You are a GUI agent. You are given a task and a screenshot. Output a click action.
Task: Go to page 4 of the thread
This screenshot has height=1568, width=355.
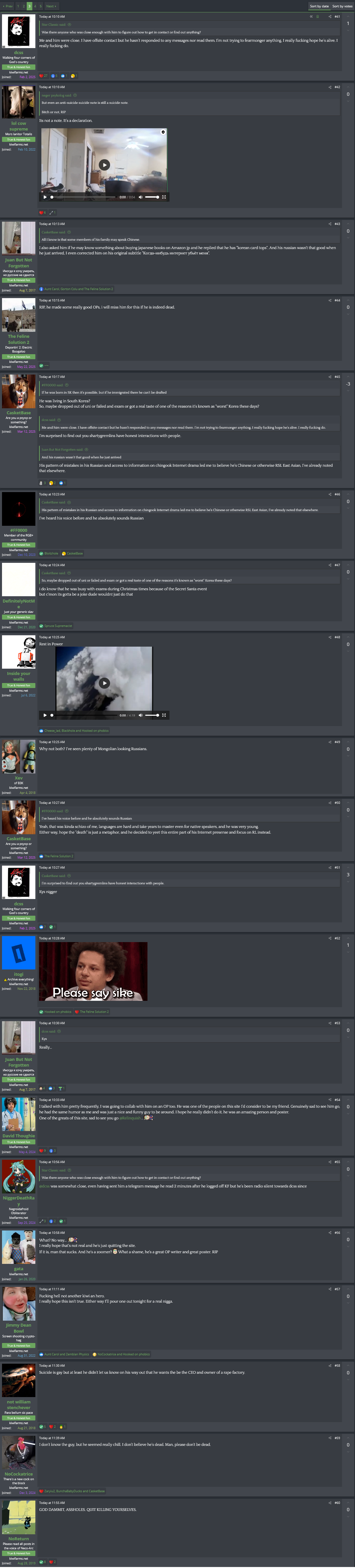35,6
